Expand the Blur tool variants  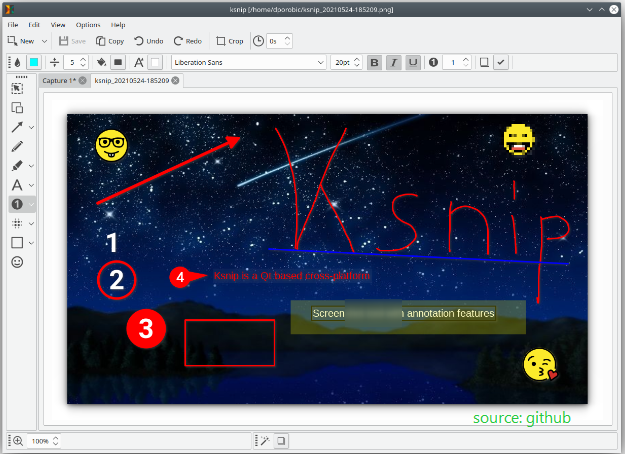tap(31, 224)
